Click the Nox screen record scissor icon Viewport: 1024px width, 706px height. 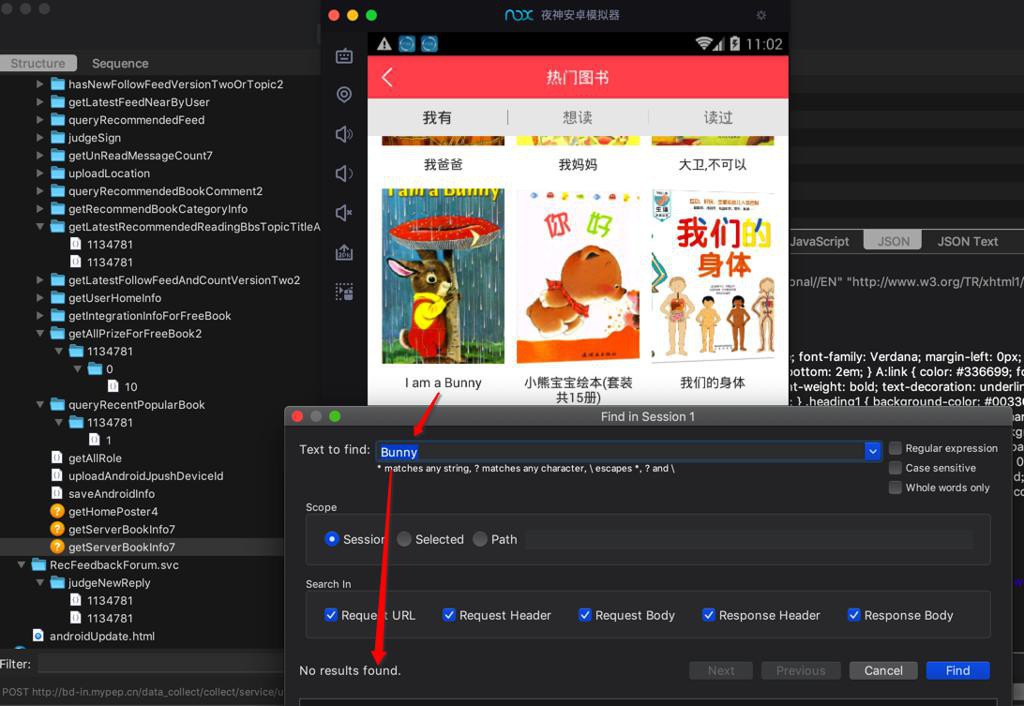(x=344, y=291)
